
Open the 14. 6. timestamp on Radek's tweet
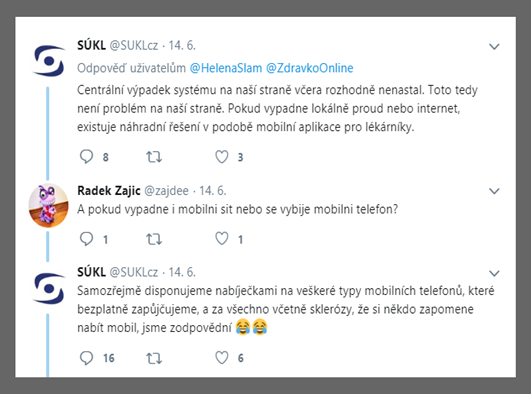tap(212, 191)
